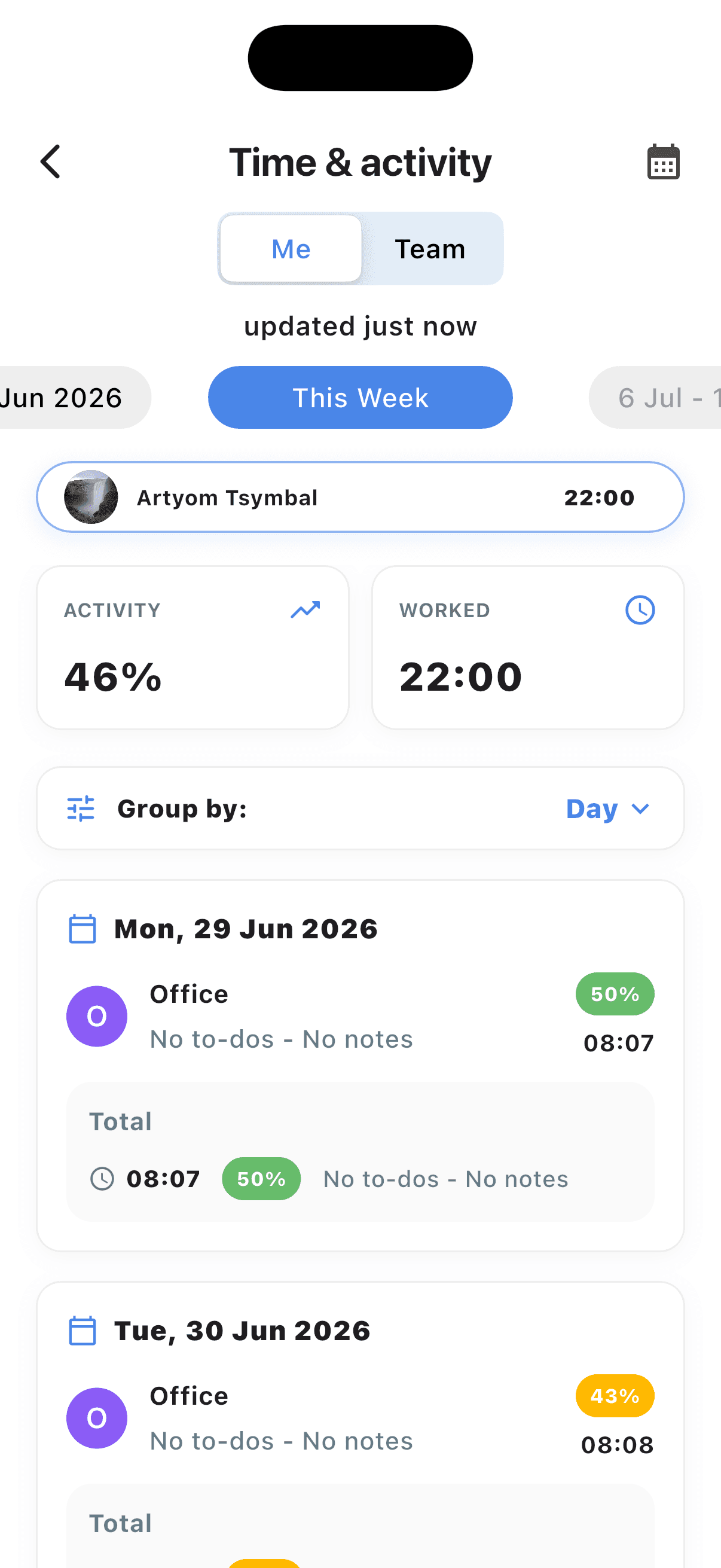
Task: Tap calendar icon beside Tue, 30 Jun 2026
Action: (82, 1331)
